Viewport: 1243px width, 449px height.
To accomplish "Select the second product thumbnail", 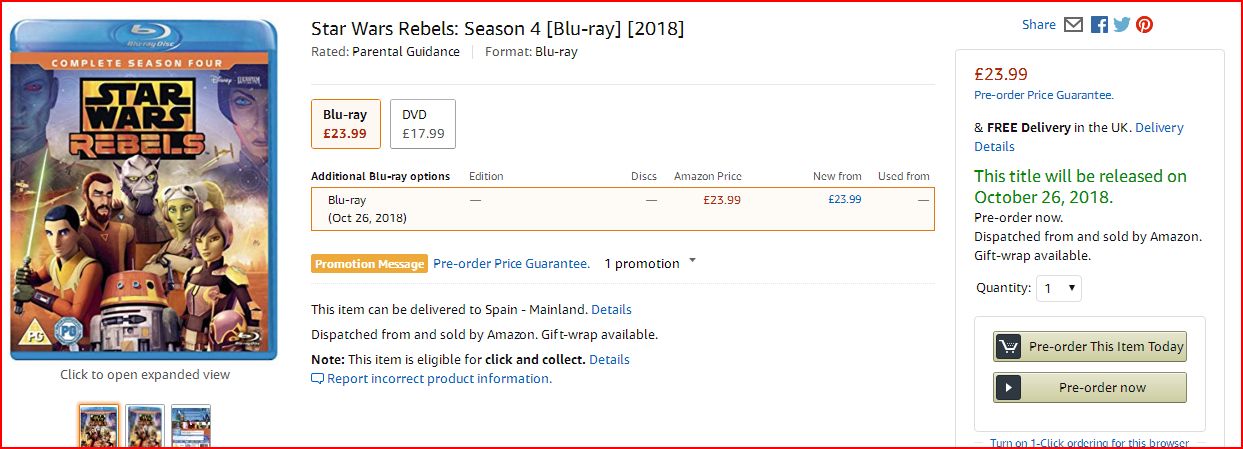I will pyautogui.click(x=145, y=427).
